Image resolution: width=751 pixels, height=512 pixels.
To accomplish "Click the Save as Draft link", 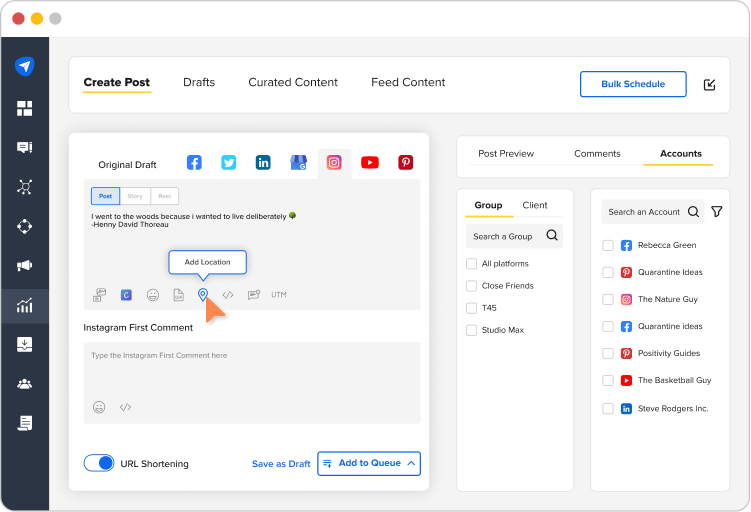I will tap(281, 464).
